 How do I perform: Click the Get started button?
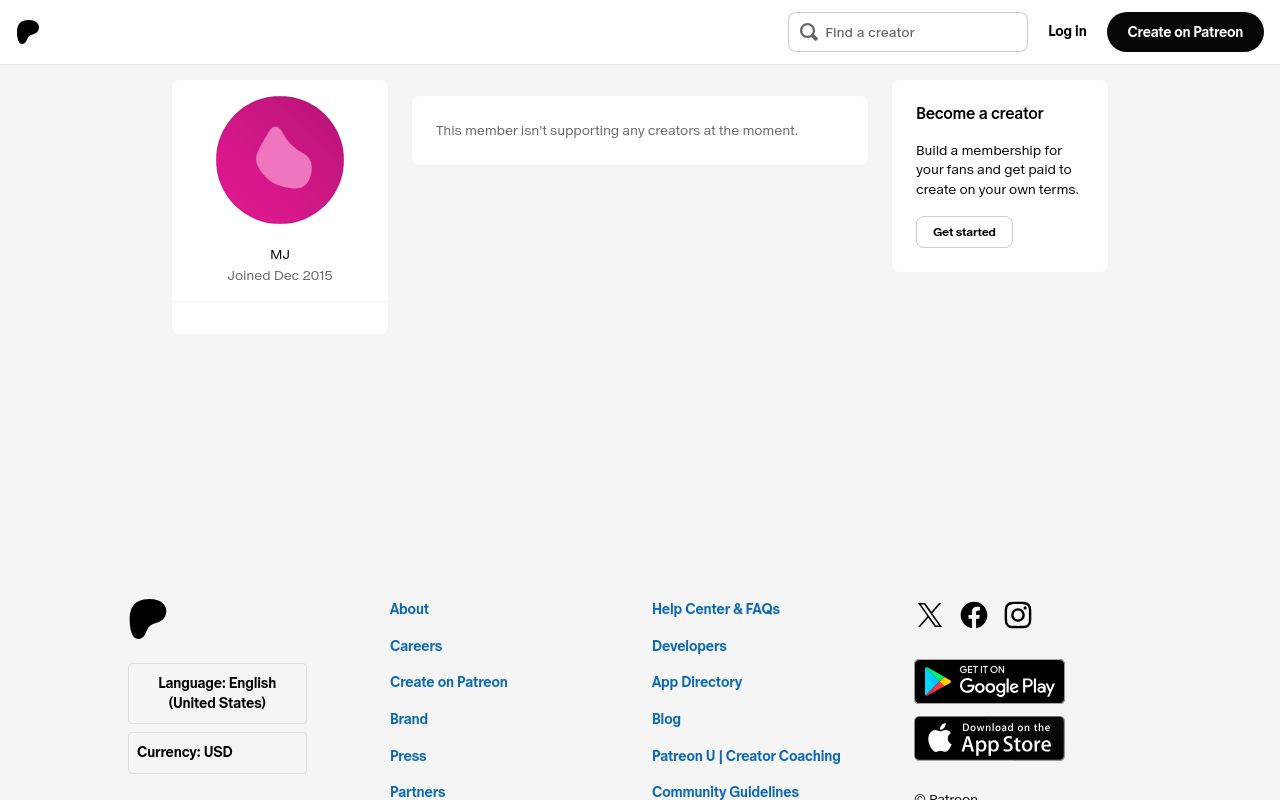pyautogui.click(x=964, y=232)
